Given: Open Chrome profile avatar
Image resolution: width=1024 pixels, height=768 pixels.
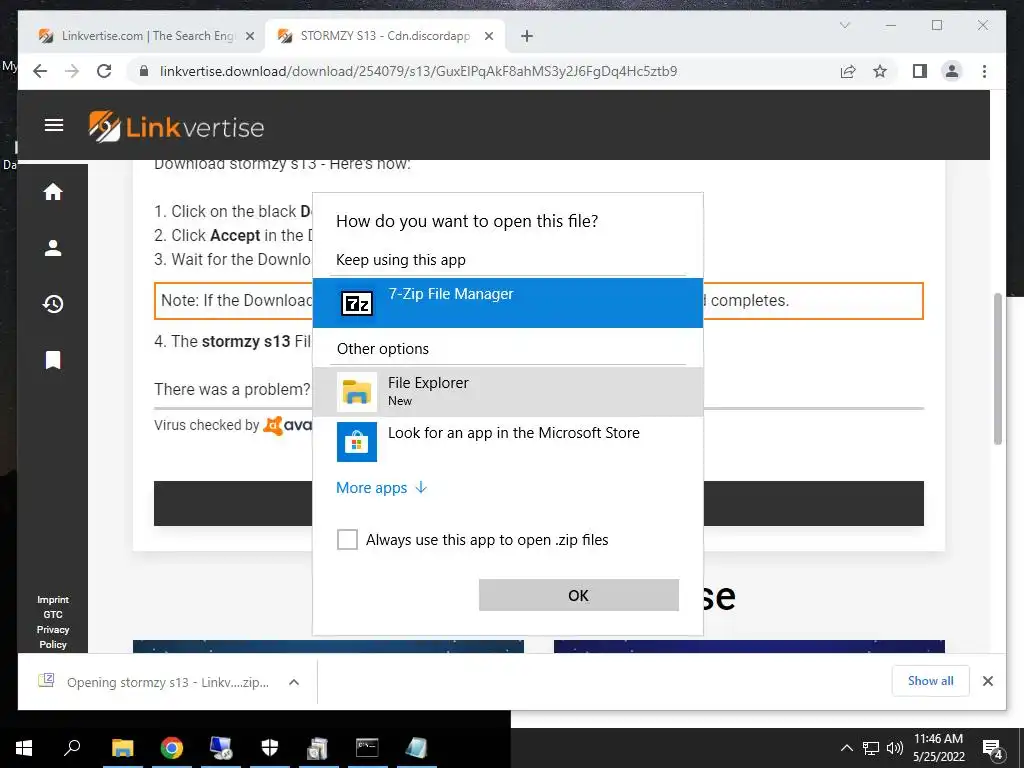Looking at the screenshot, I should pyautogui.click(x=952, y=71).
